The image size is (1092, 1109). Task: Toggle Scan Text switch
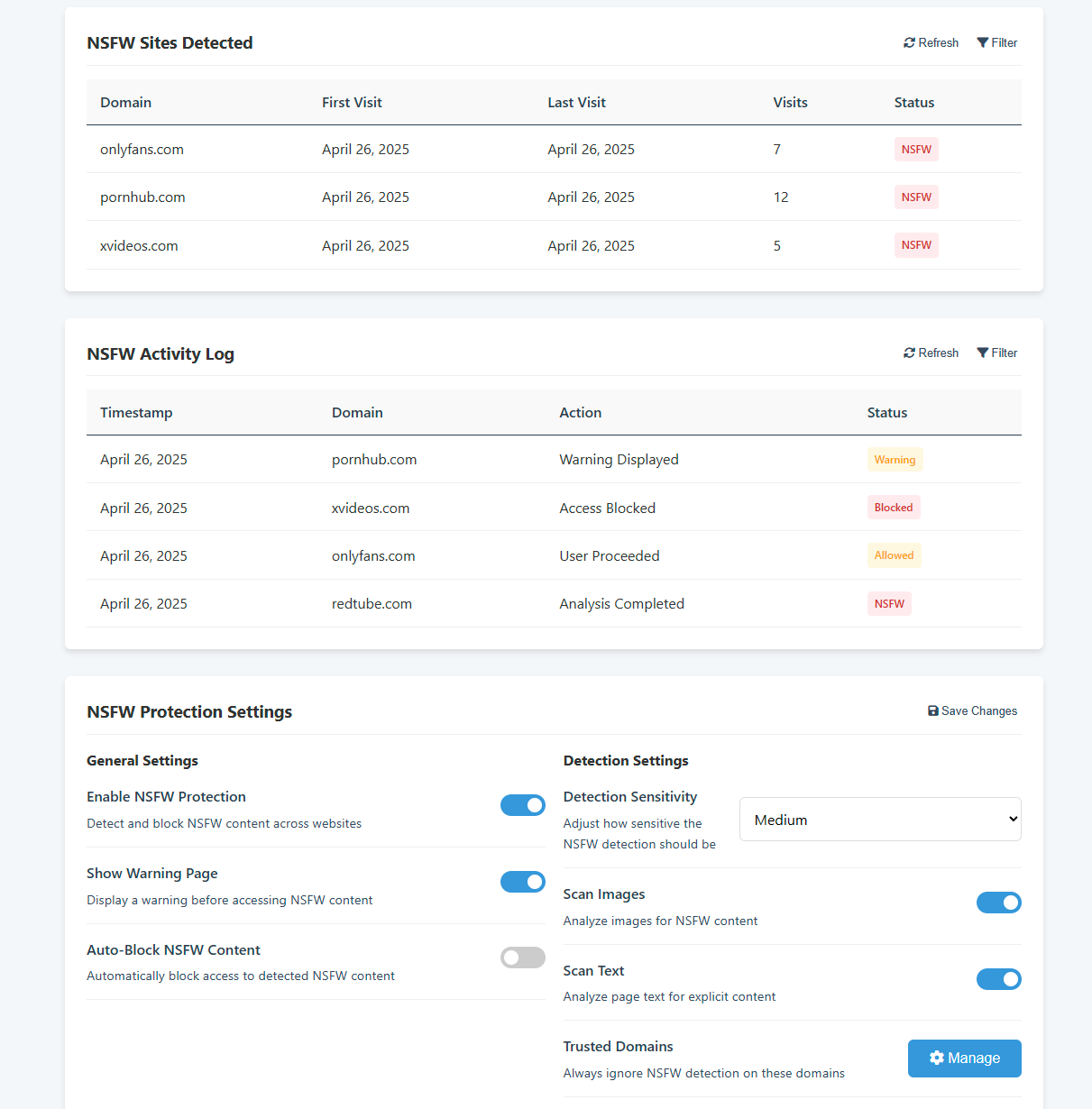(999, 979)
